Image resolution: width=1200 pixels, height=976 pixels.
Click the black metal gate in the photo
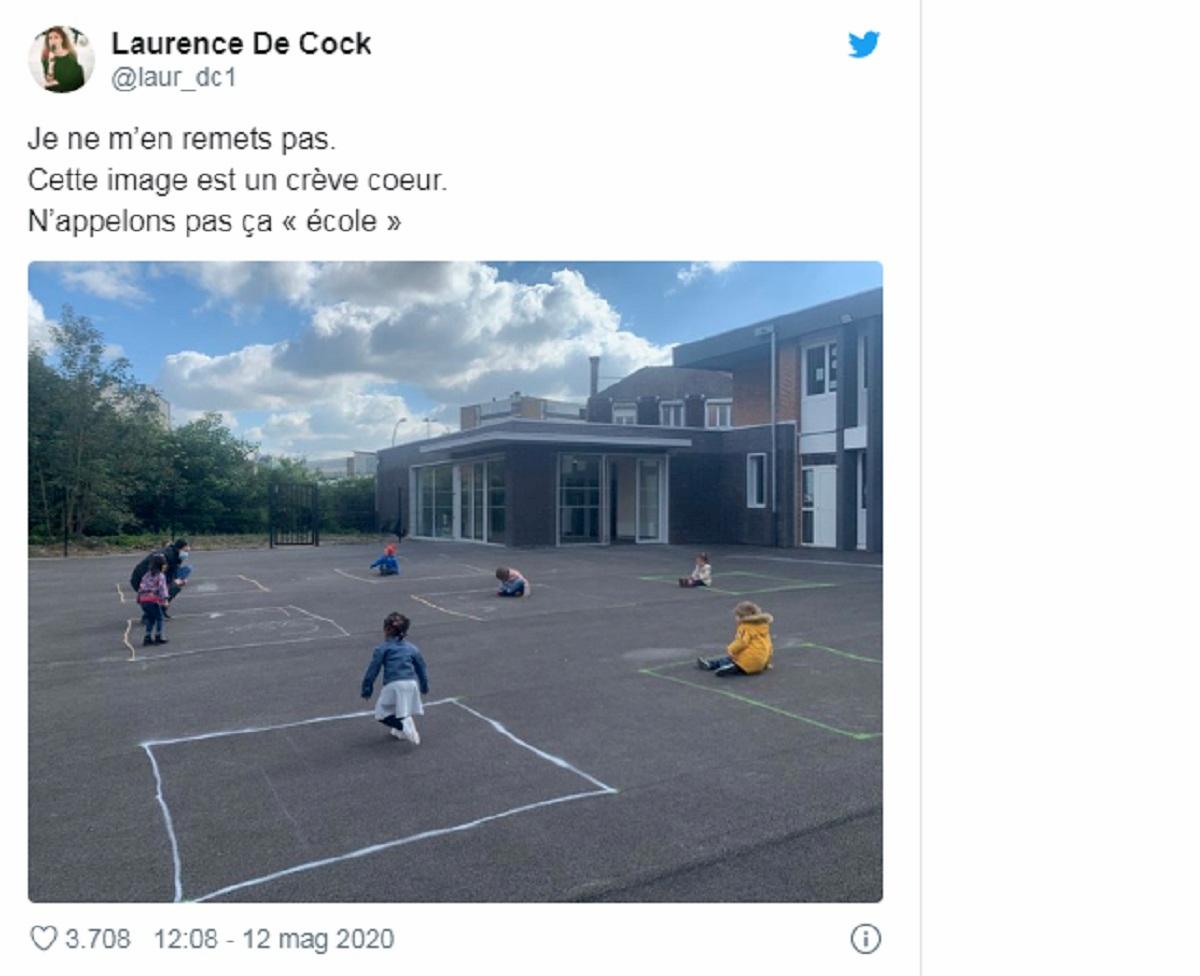293,514
